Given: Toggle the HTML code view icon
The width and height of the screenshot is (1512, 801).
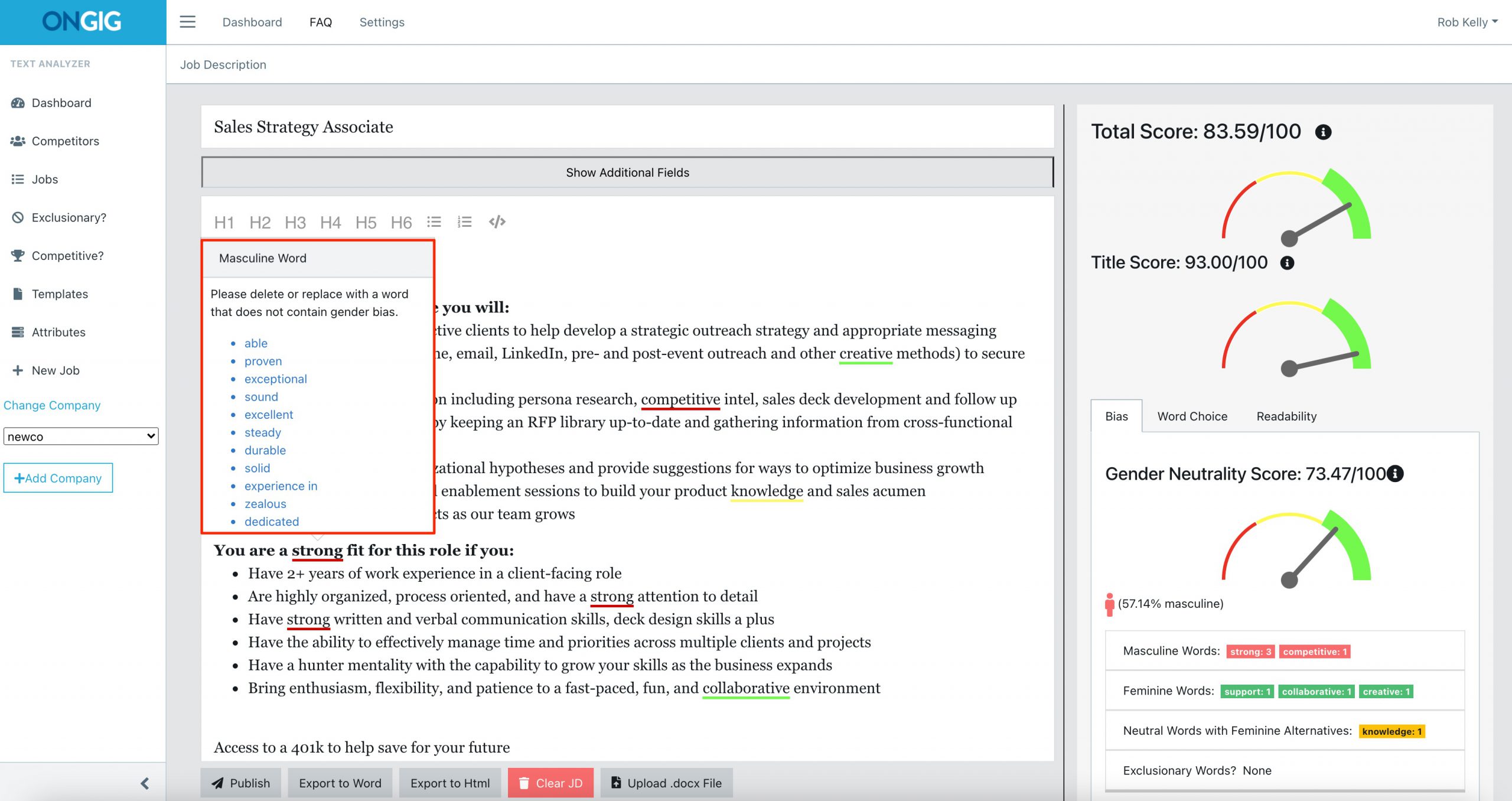Looking at the screenshot, I should point(497,222).
